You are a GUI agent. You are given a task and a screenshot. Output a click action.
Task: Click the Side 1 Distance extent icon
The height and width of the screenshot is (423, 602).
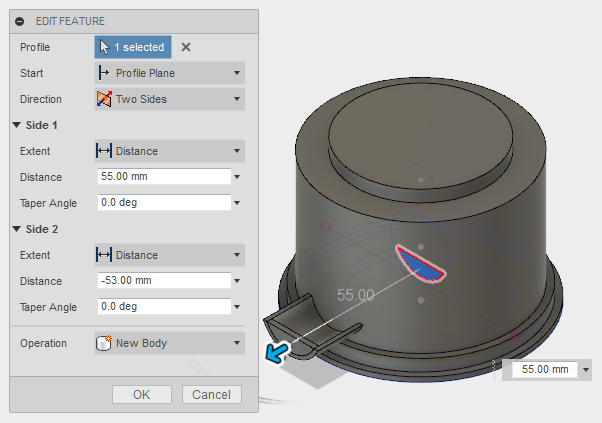104,151
